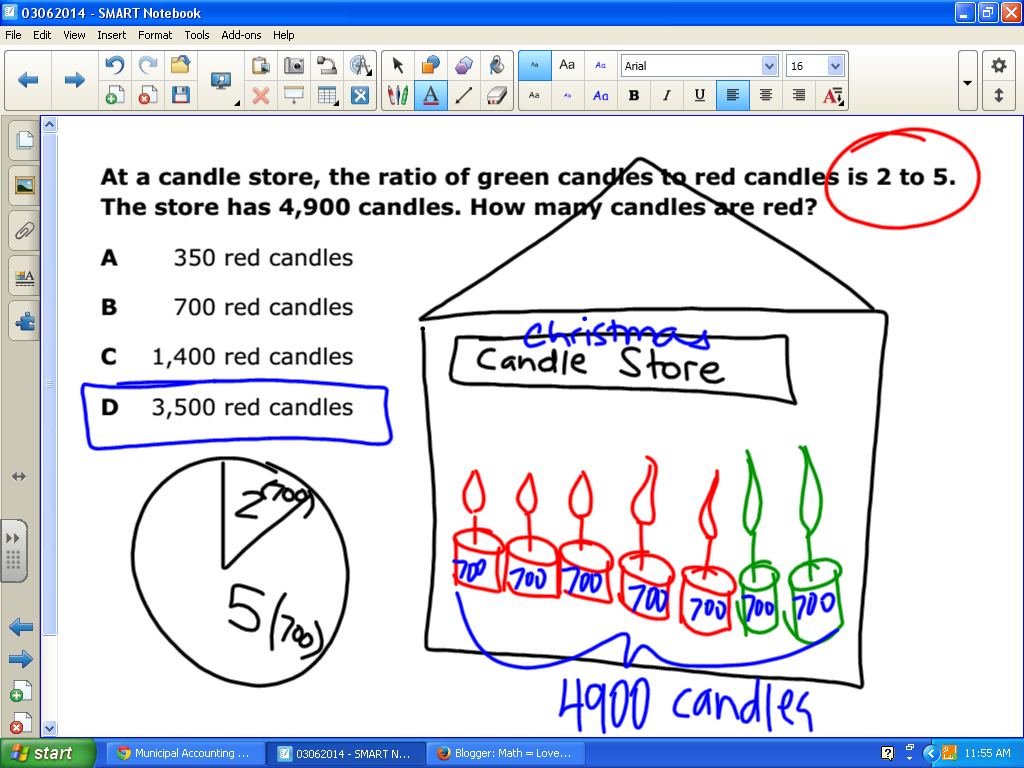Pick the Creative Pens tool

coord(397,95)
